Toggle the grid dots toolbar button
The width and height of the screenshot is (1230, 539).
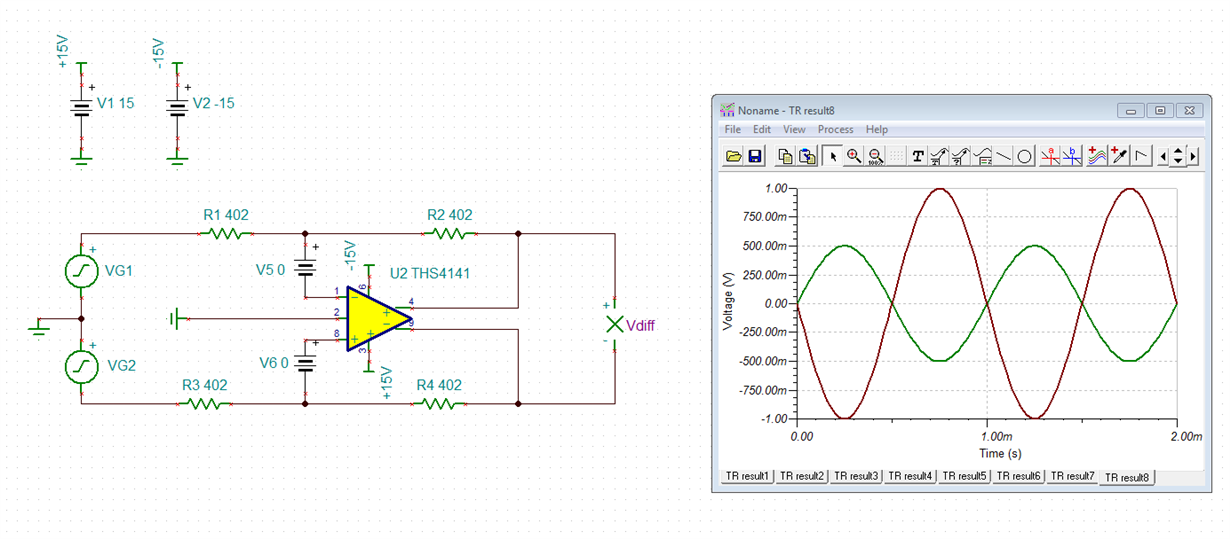click(x=897, y=156)
